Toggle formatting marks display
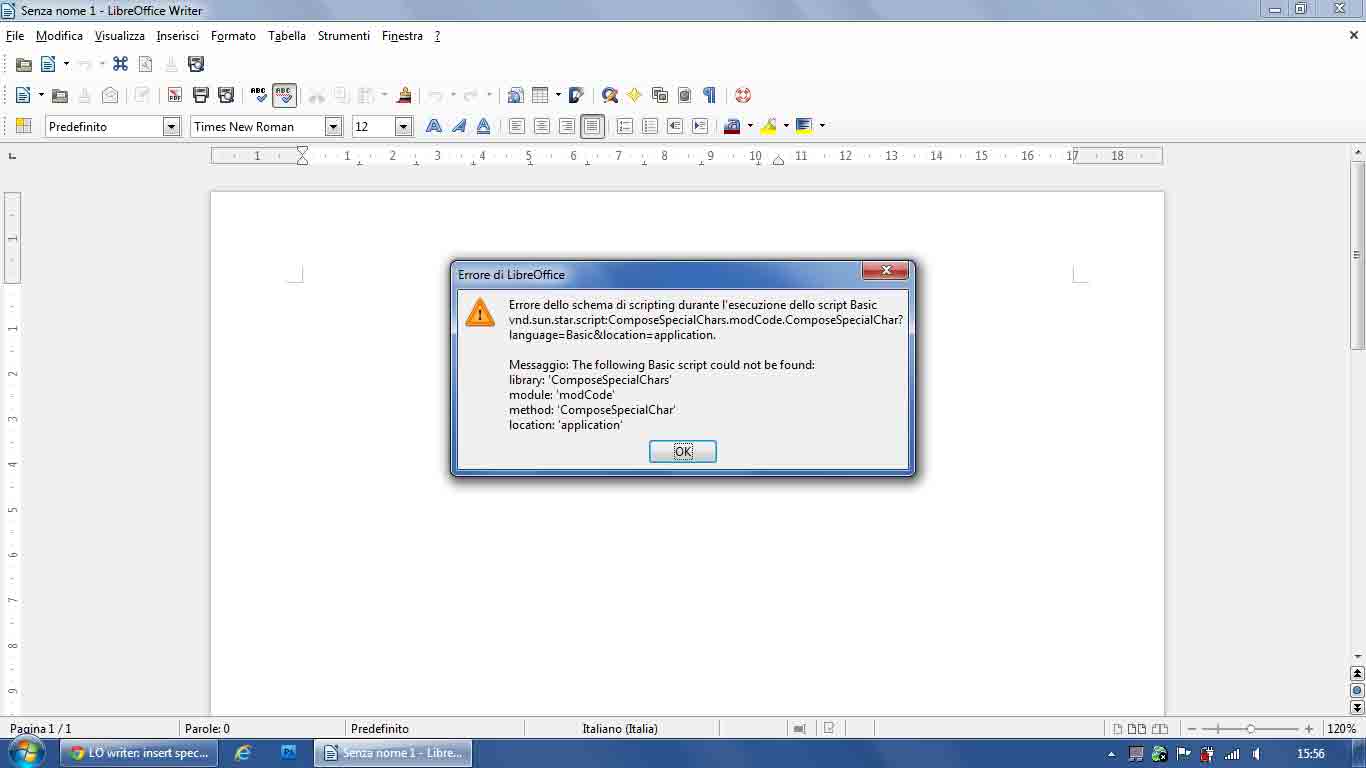Viewport: 1366px width, 768px height. [710, 95]
